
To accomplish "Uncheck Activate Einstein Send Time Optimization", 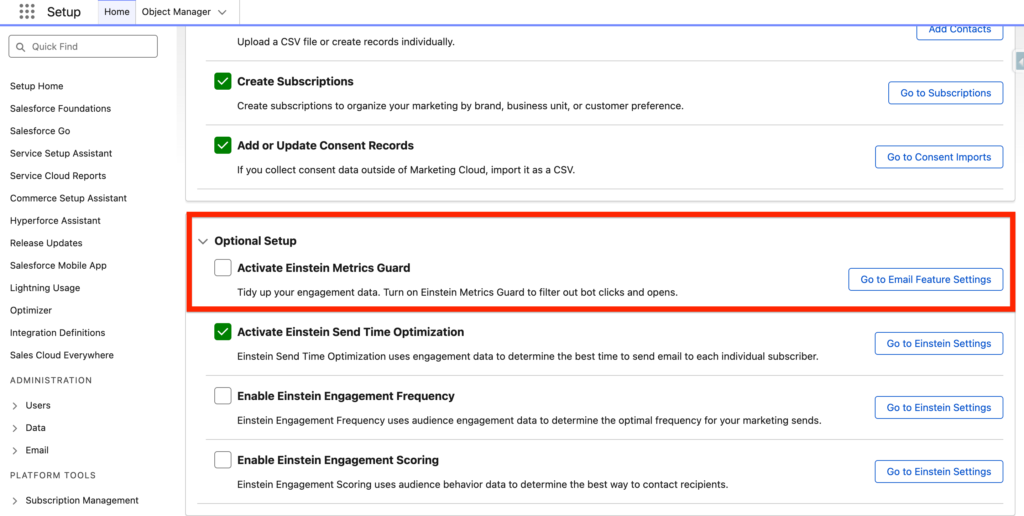I will click(223, 332).
